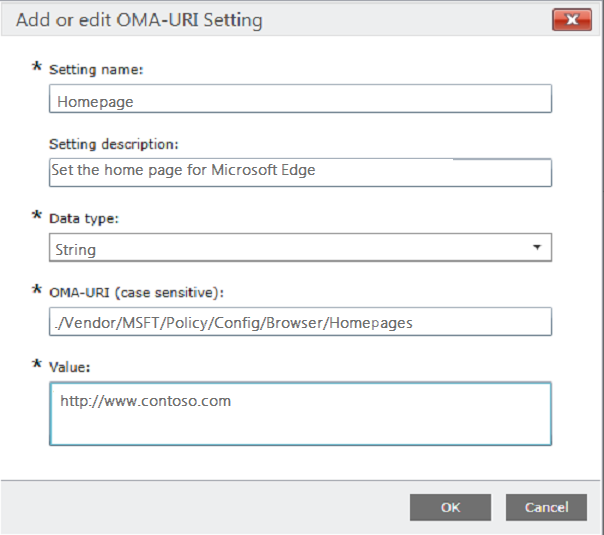
Task: Click the gray footer area left of OK
Action: pyautogui.click(x=200, y=507)
